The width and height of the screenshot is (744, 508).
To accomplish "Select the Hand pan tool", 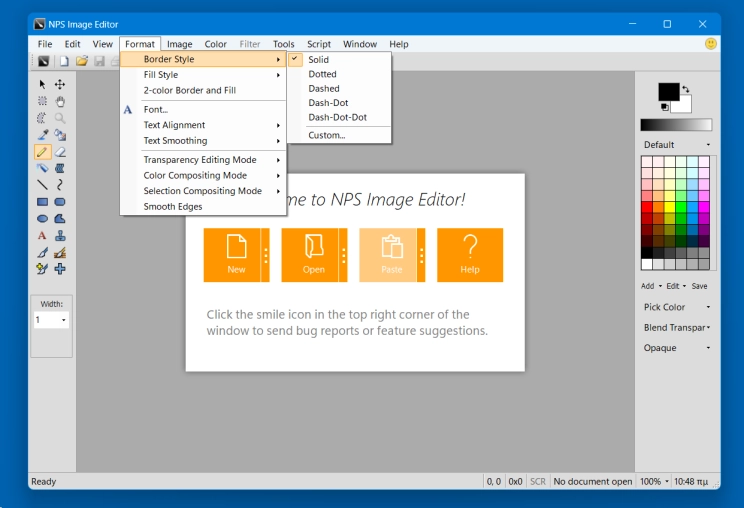I will tap(60, 101).
